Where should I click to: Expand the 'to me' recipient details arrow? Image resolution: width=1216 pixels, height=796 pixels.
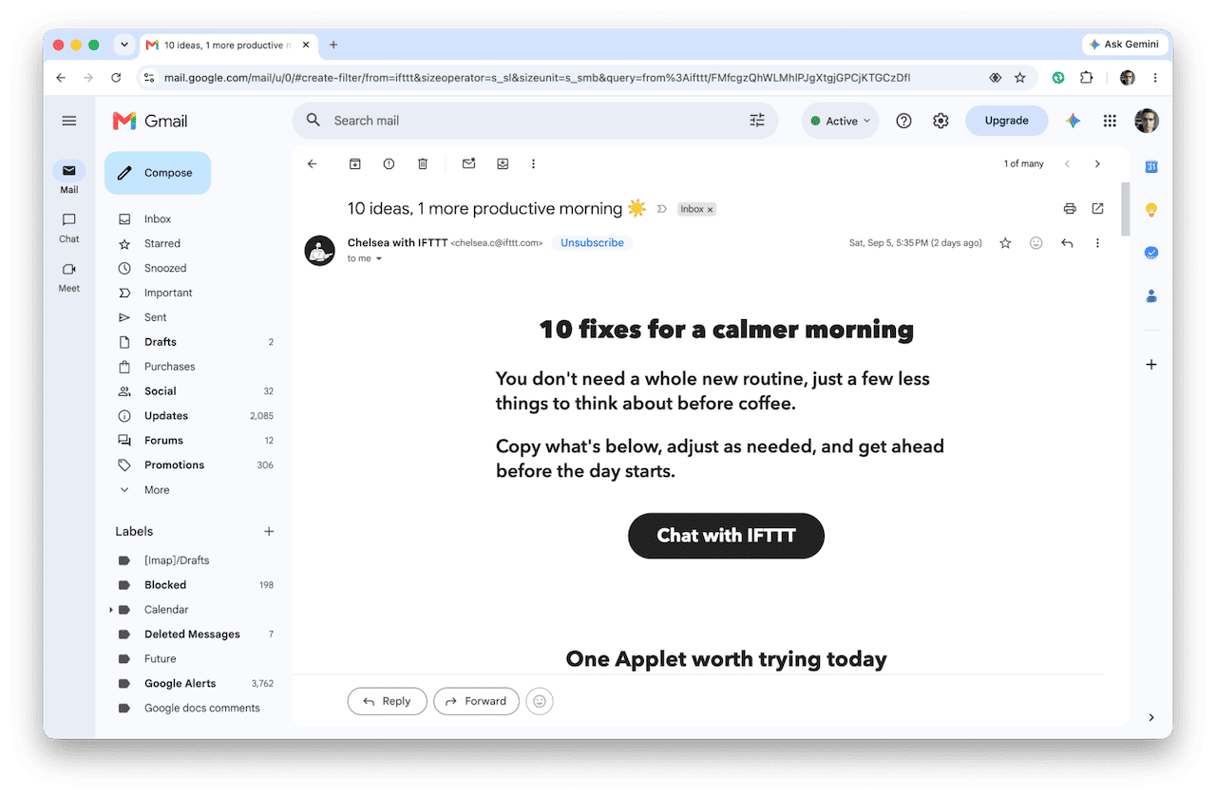379,259
